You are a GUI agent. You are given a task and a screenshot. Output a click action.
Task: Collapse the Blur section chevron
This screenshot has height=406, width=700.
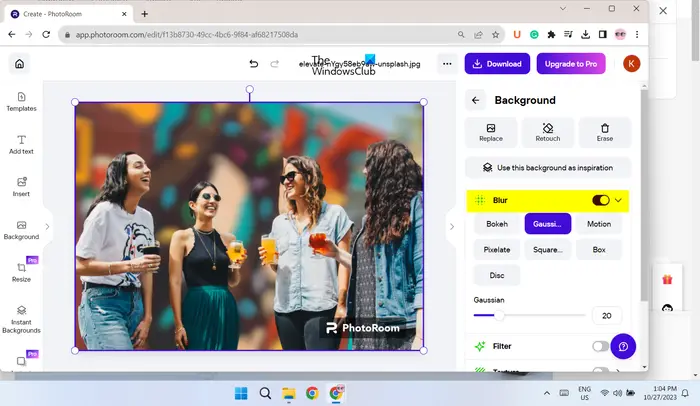click(618, 200)
